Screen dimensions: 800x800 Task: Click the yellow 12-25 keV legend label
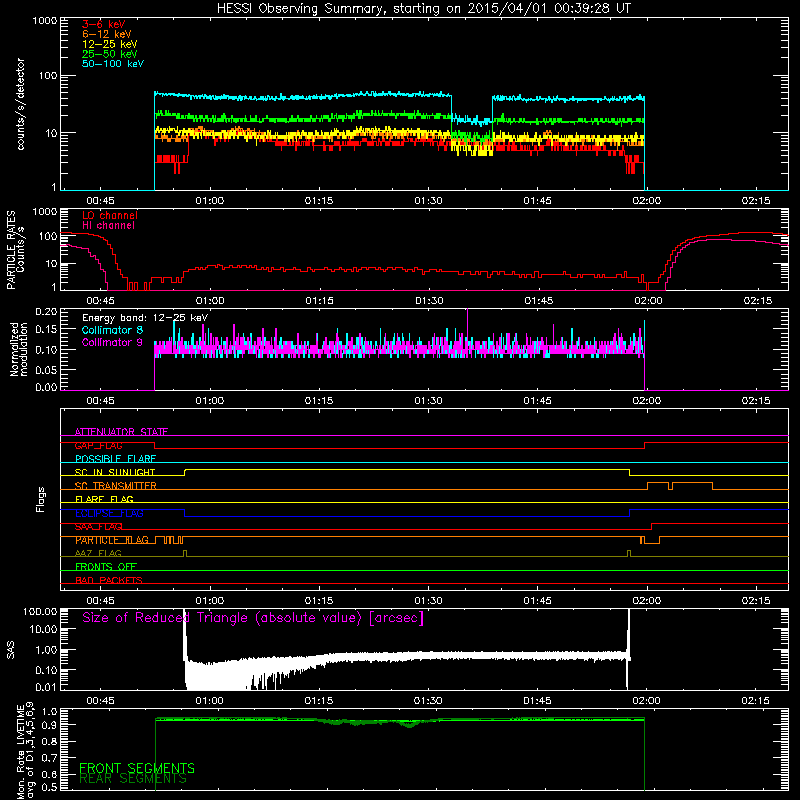(x=110, y=44)
